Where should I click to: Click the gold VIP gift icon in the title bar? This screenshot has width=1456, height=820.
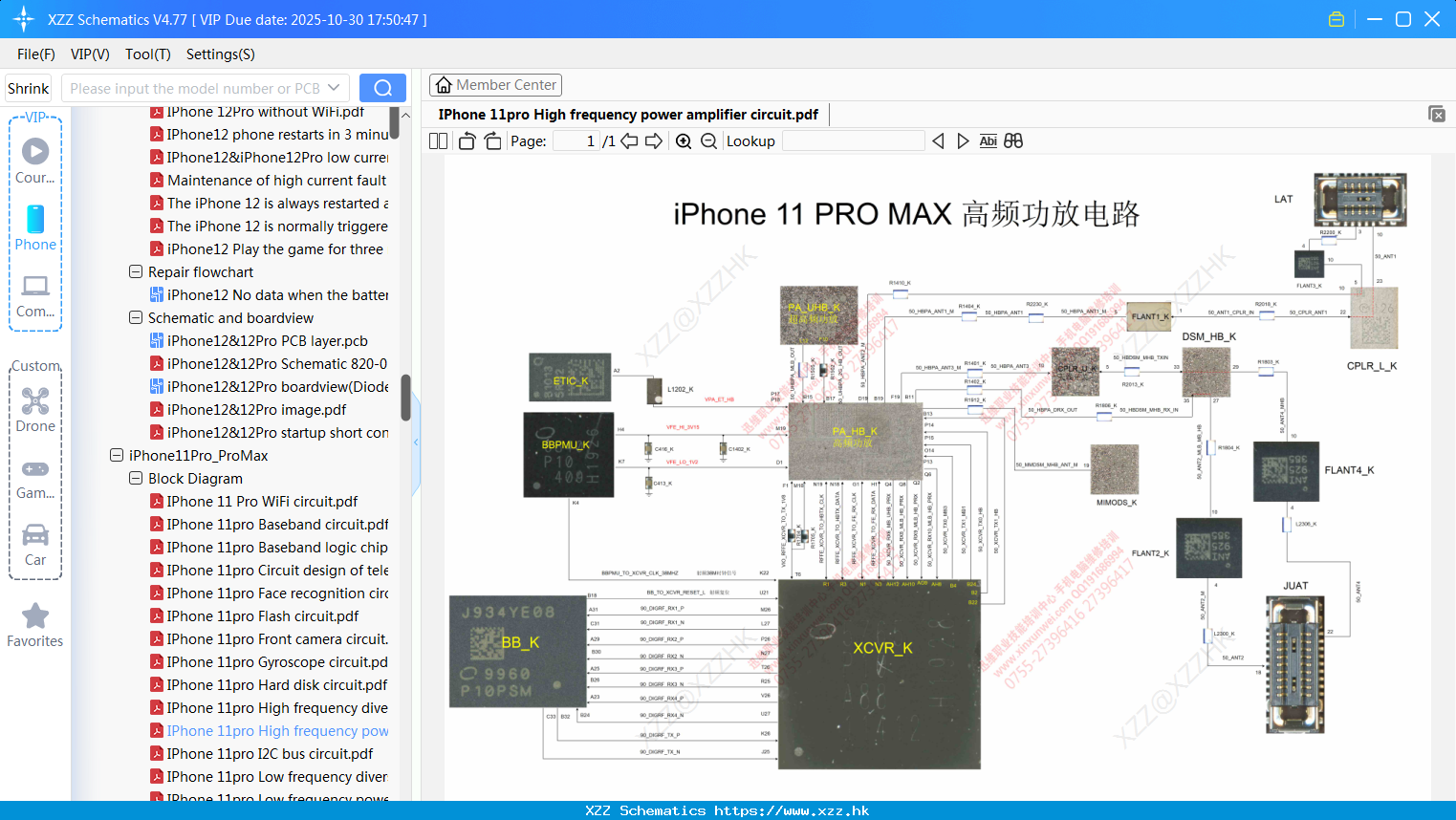click(1336, 19)
